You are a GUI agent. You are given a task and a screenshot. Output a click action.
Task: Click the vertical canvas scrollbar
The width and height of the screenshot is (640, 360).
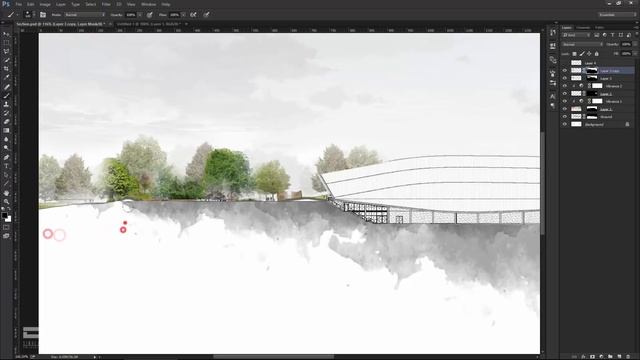542,184
